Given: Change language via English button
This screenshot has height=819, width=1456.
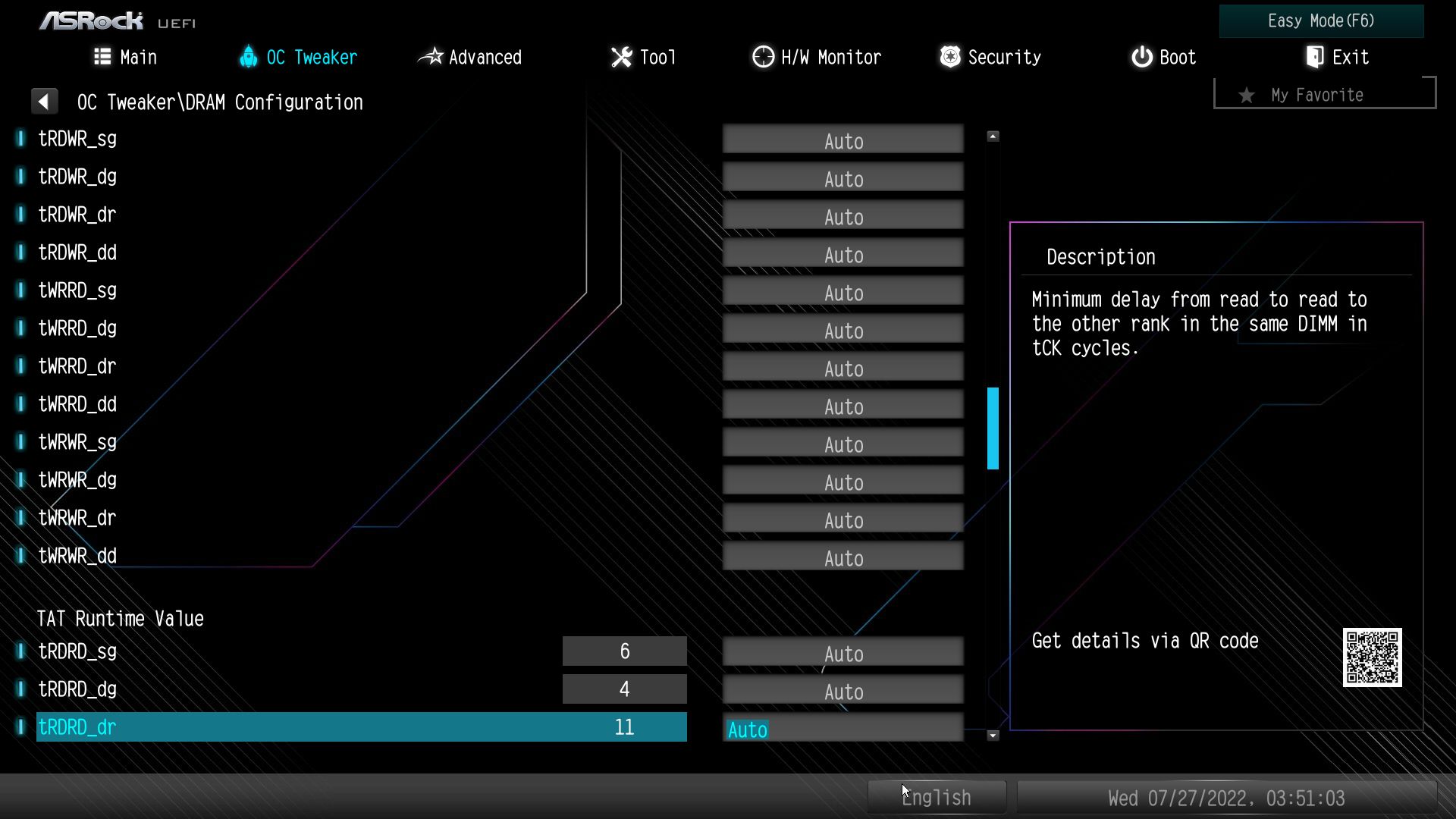Looking at the screenshot, I should pyautogui.click(x=937, y=797).
